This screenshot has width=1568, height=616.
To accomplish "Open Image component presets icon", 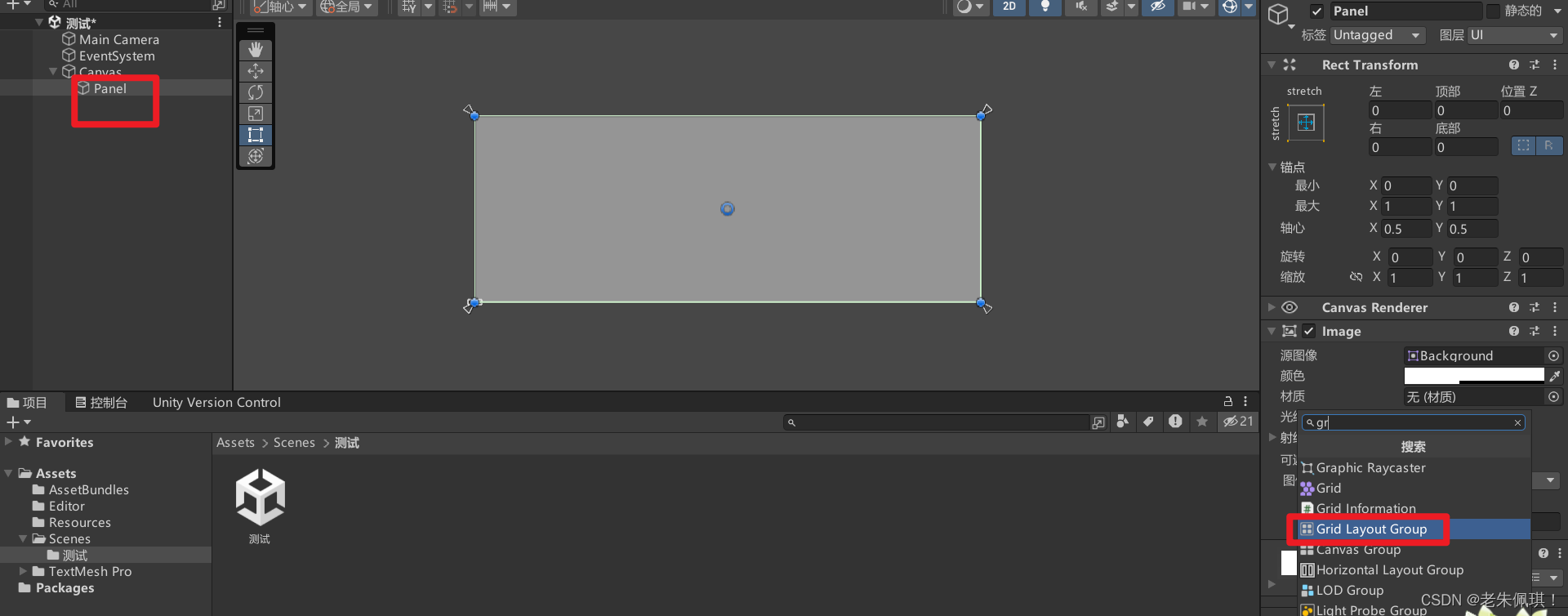I will pyautogui.click(x=1535, y=331).
